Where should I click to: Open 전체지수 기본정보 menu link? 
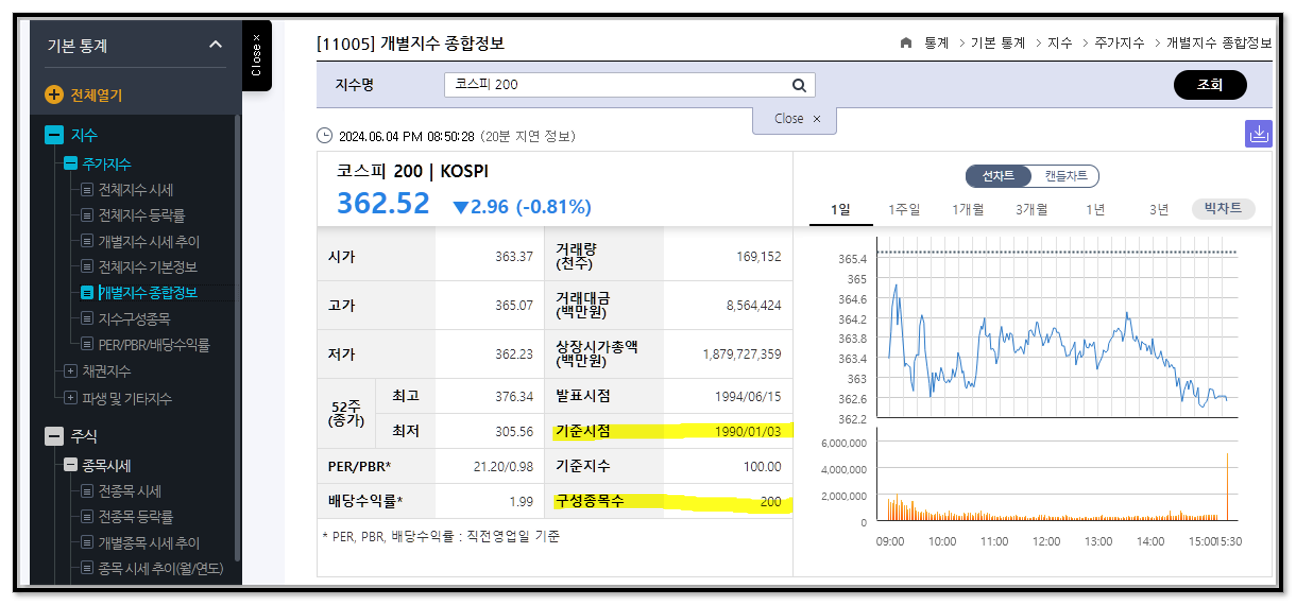tap(148, 267)
